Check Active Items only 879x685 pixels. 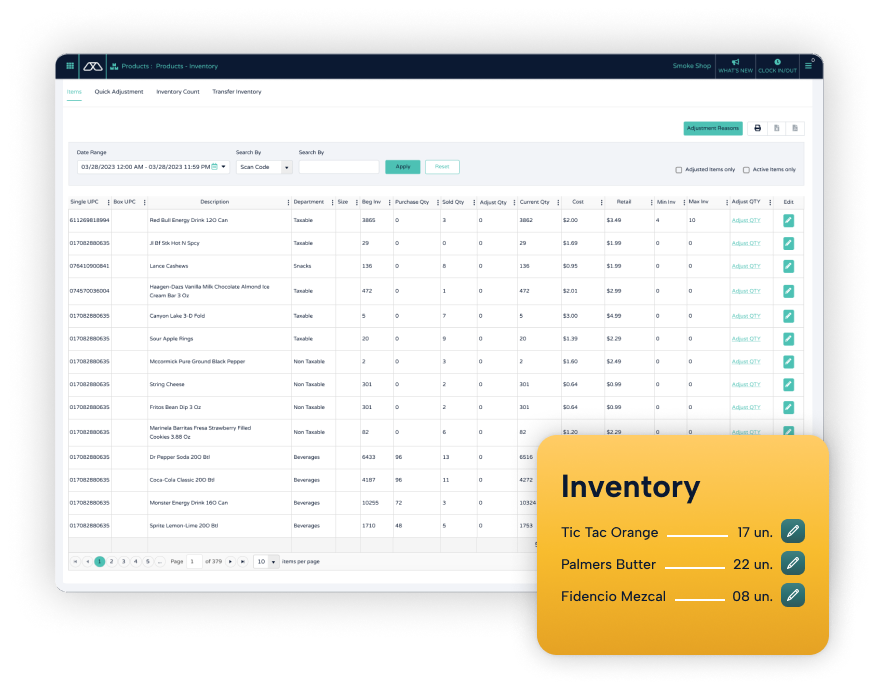click(746, 170)
